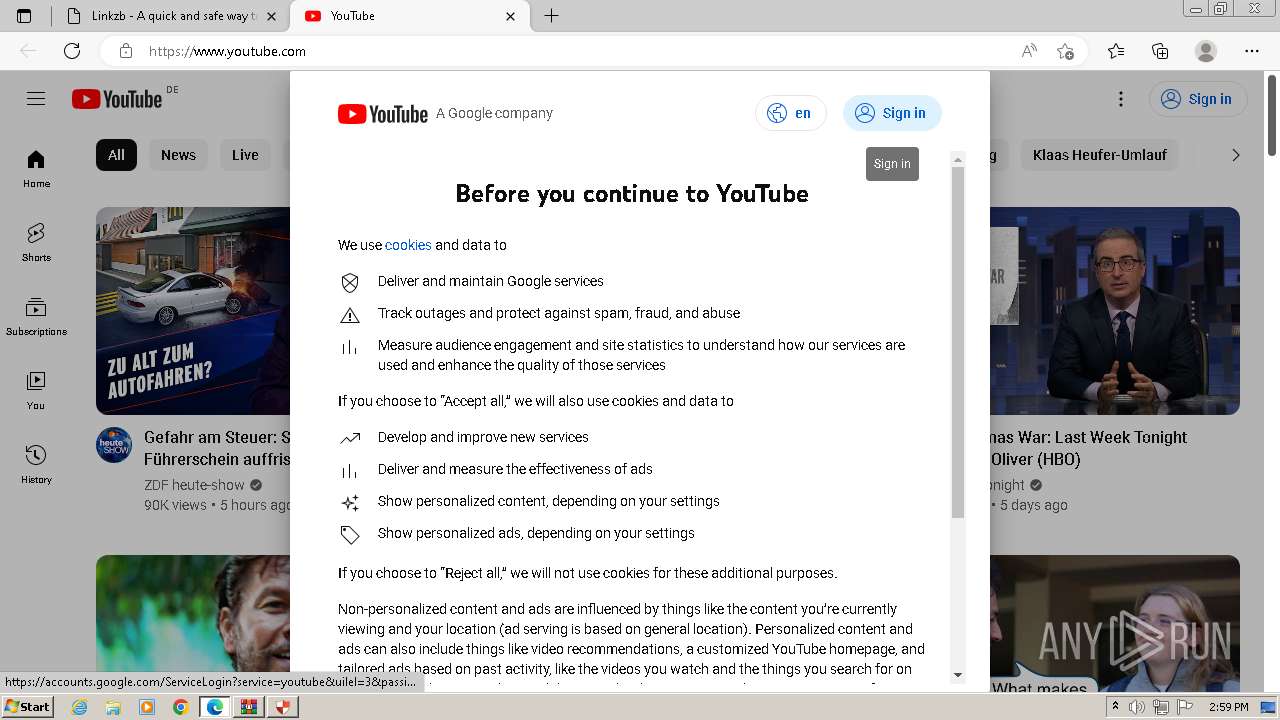Open the Last Week Tonight video thumbnail

[x=1115, y=311]
